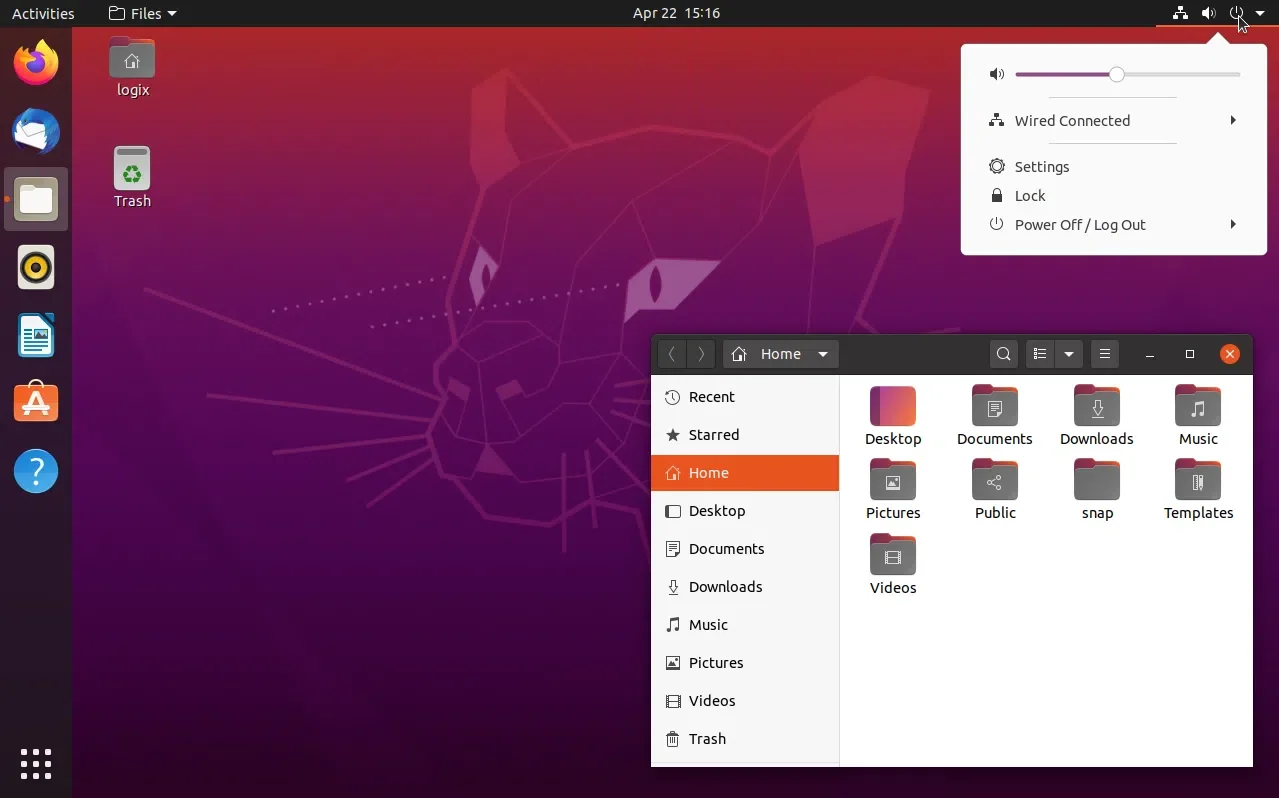Open Pictures in the Files sidebar
Image resolution: width=1279 pixels, height=798 pixels.
click(745, 663)
